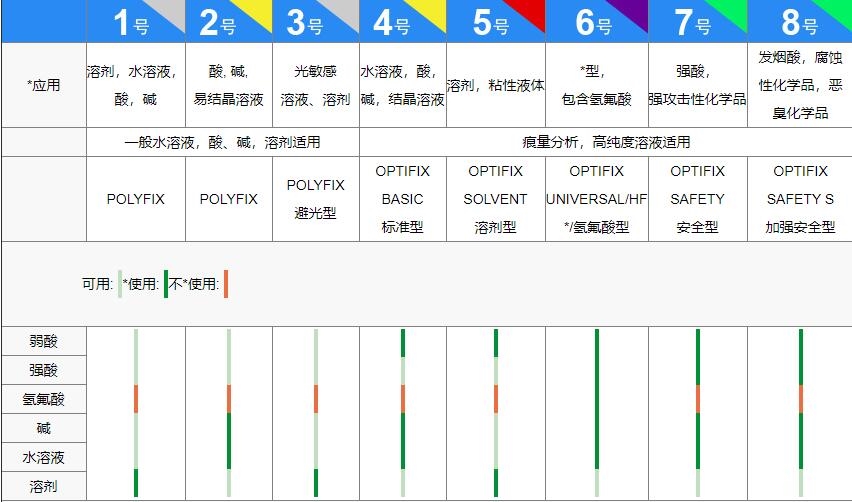
Task: Select the 弱酸 row label
Action: tap(43, 341)
